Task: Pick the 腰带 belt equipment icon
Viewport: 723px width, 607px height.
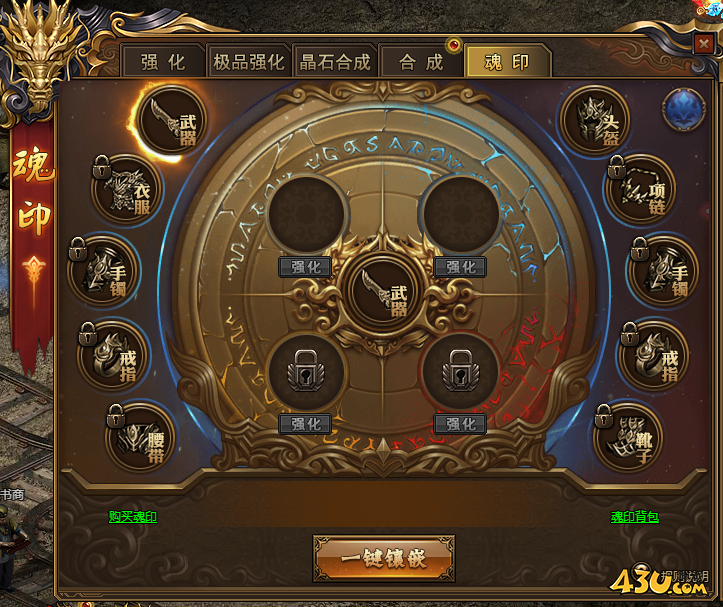Action: pos(140,438)
